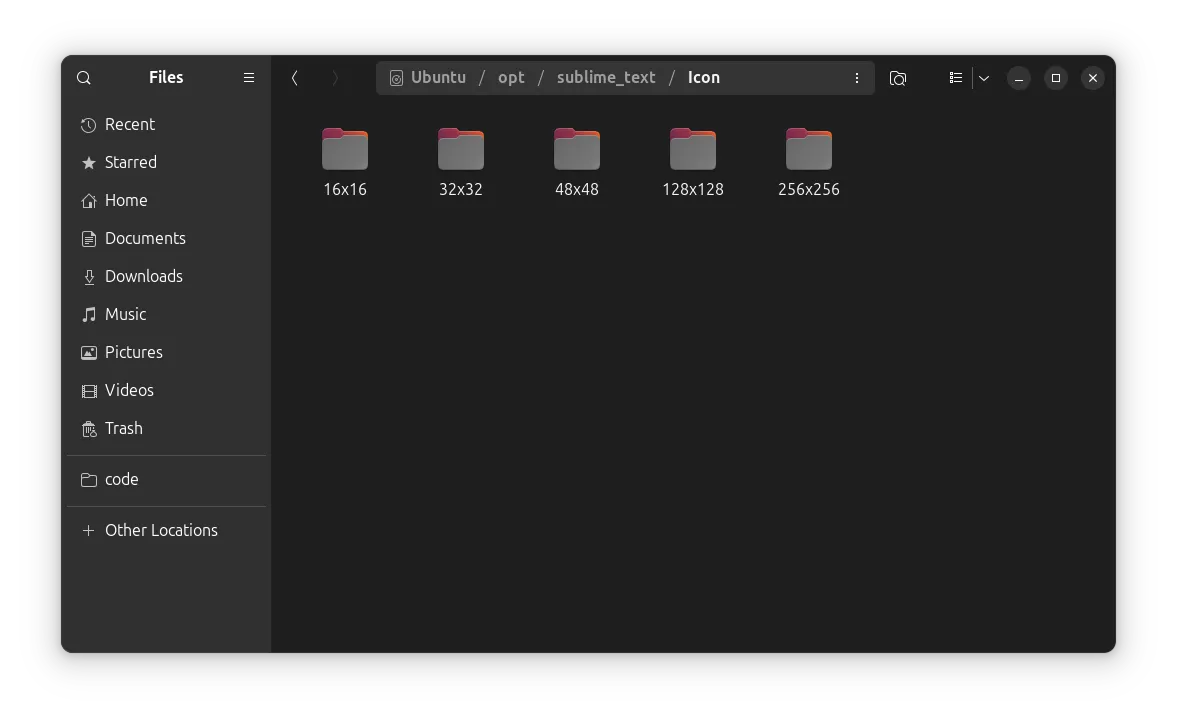Viewport: 1177px width, 720px height.
Task: Open Other Locations
Action: (x=161, y=530)
